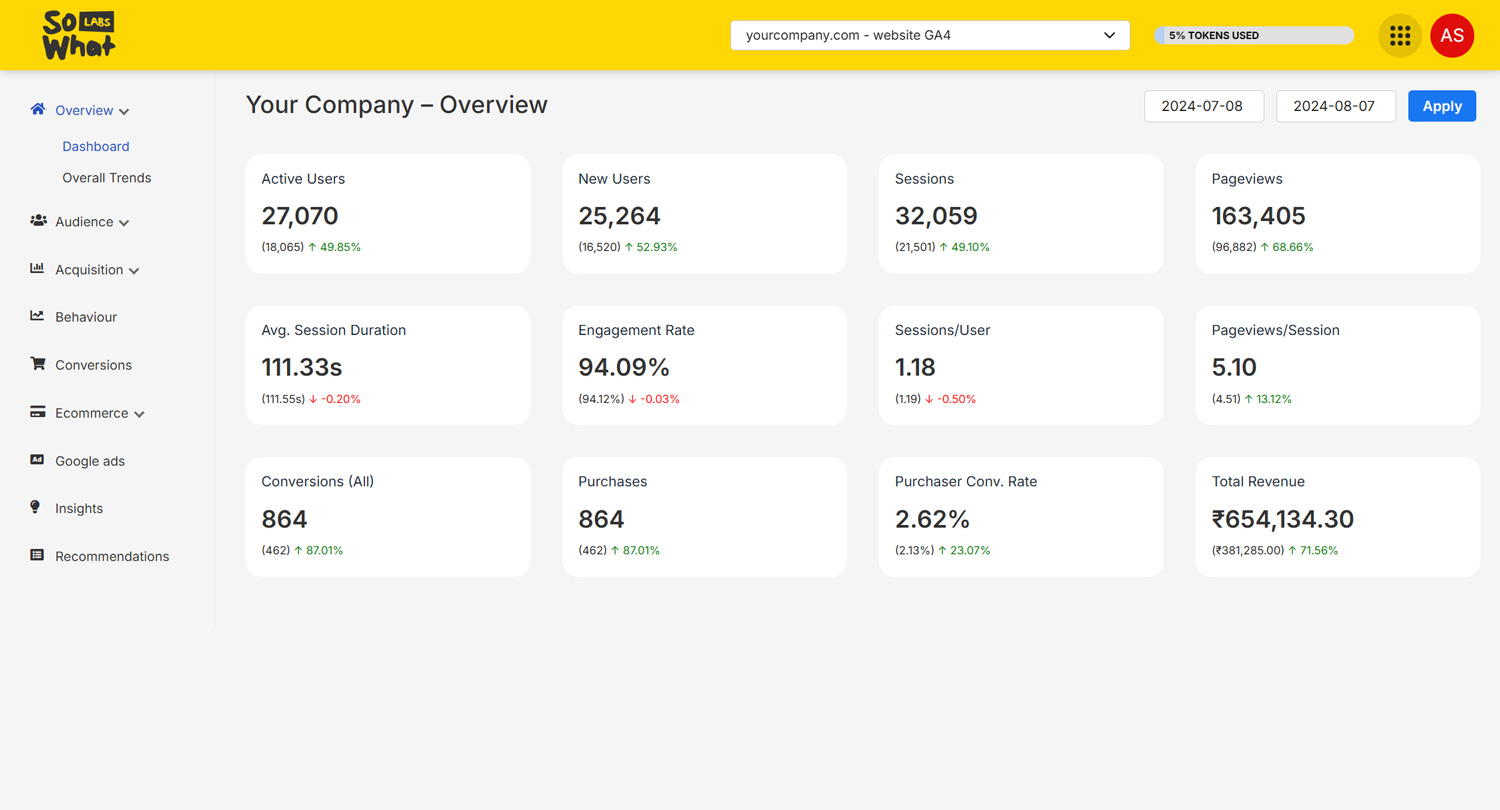This screenshot has width=1500, height=810.
Task: Click the 52.93% New Users change
Action: (651, 247)
